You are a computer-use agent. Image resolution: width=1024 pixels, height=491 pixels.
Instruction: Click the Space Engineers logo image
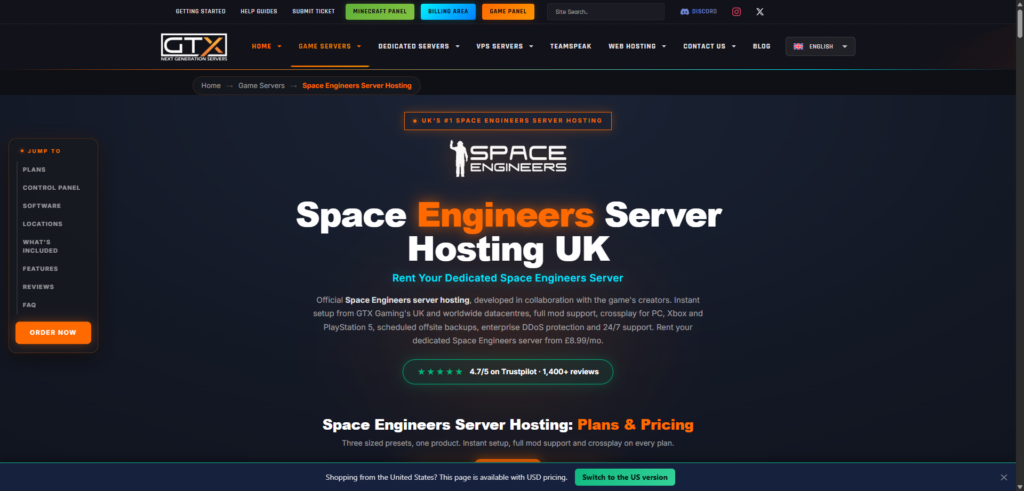508,157
